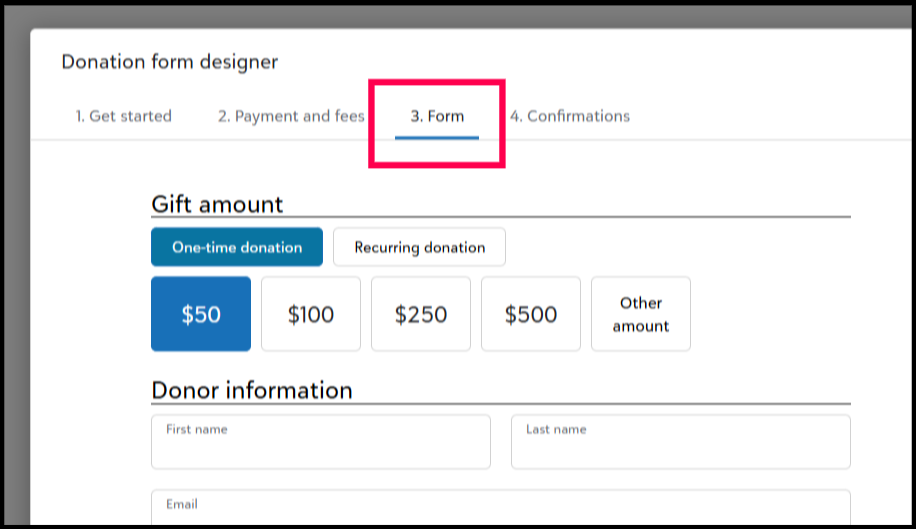Click the Donation form designer title
This screenshot has width=916, height=529.
170,62
